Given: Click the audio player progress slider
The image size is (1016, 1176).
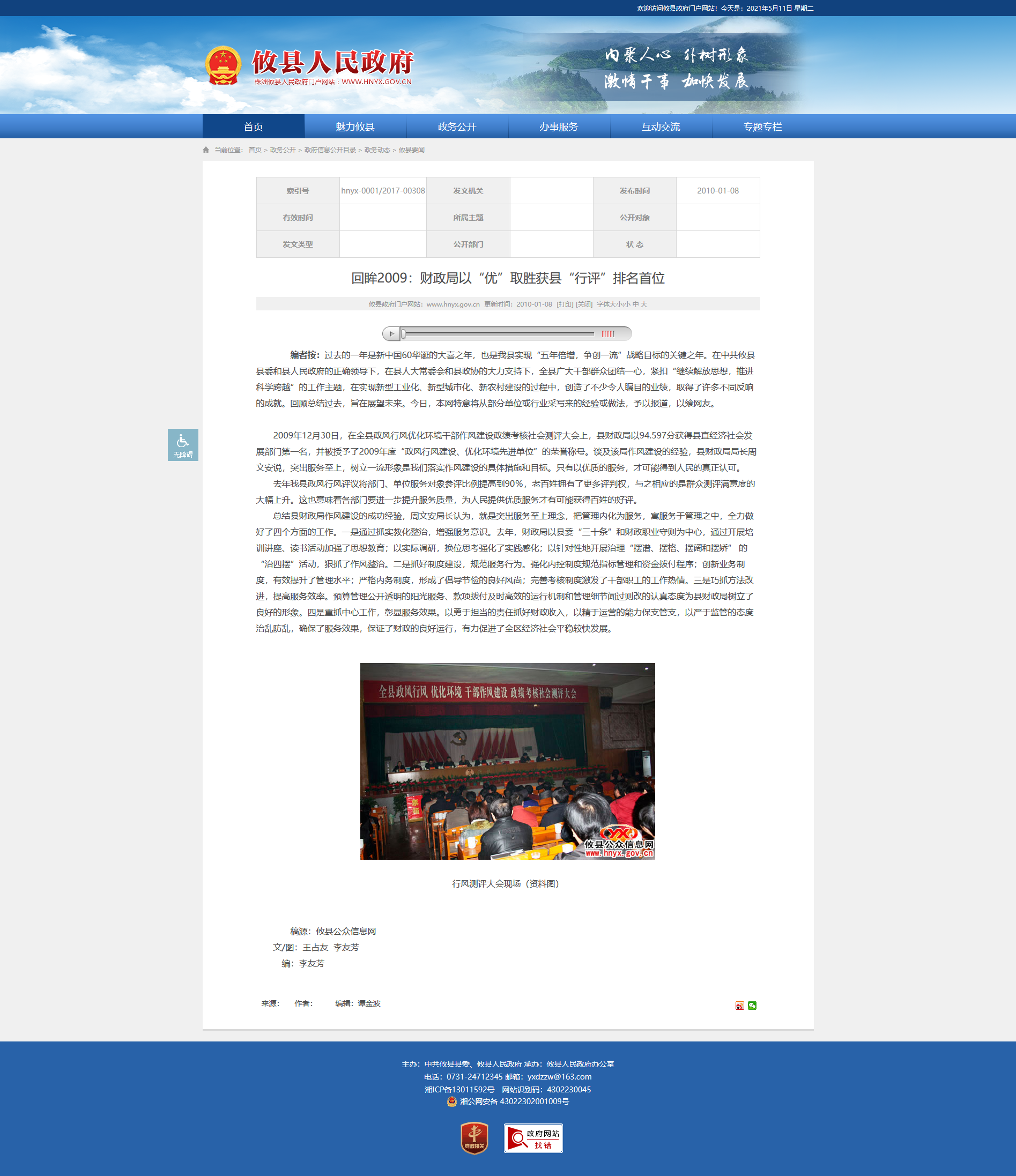Looking at the screenshot, I should pyautogui.click(x=496, y=334).
